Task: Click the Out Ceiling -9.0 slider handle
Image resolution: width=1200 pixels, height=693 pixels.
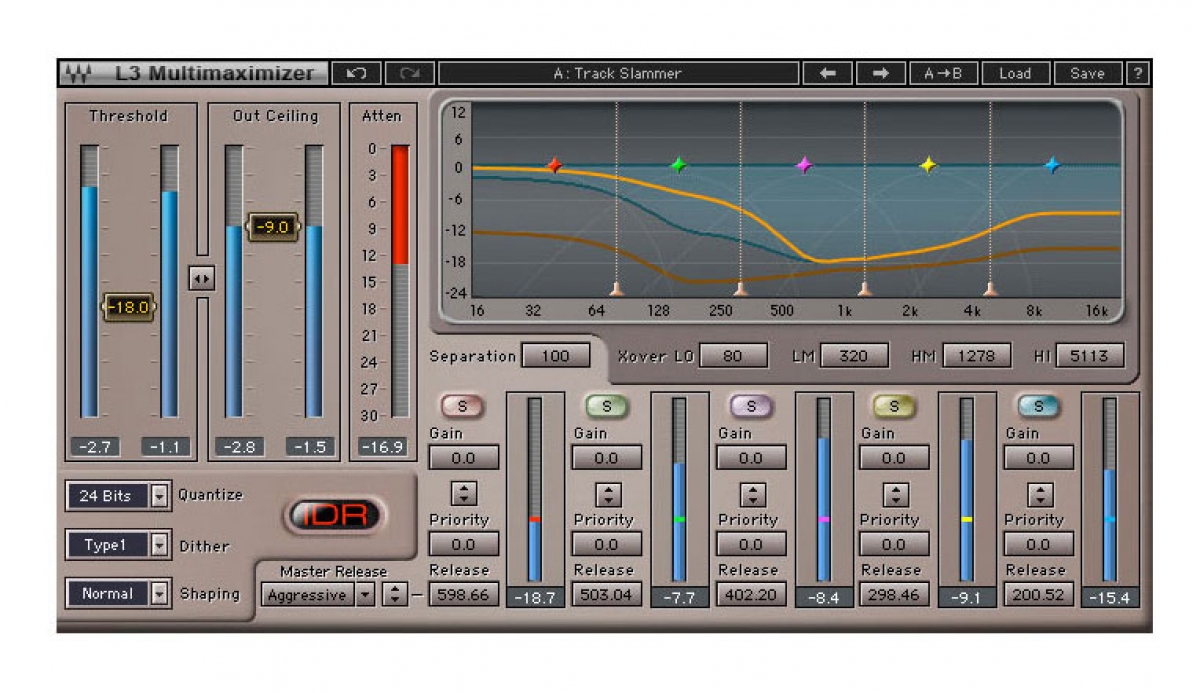Action: tap(273, 227)
